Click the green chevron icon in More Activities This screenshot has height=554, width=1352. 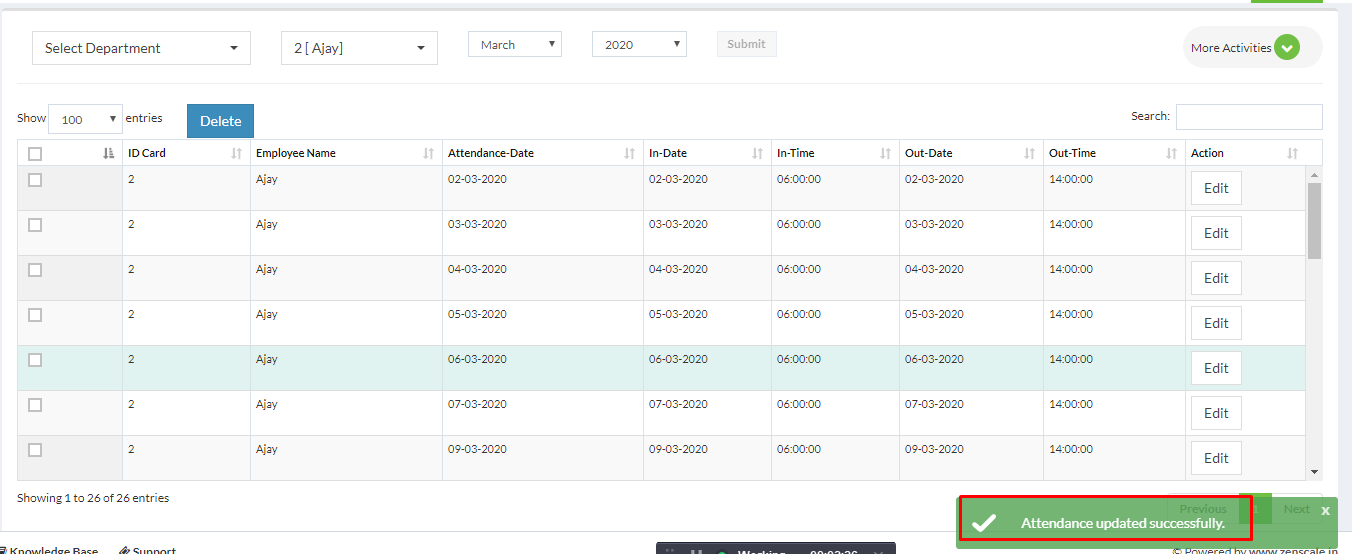[x=1287, y=47]
